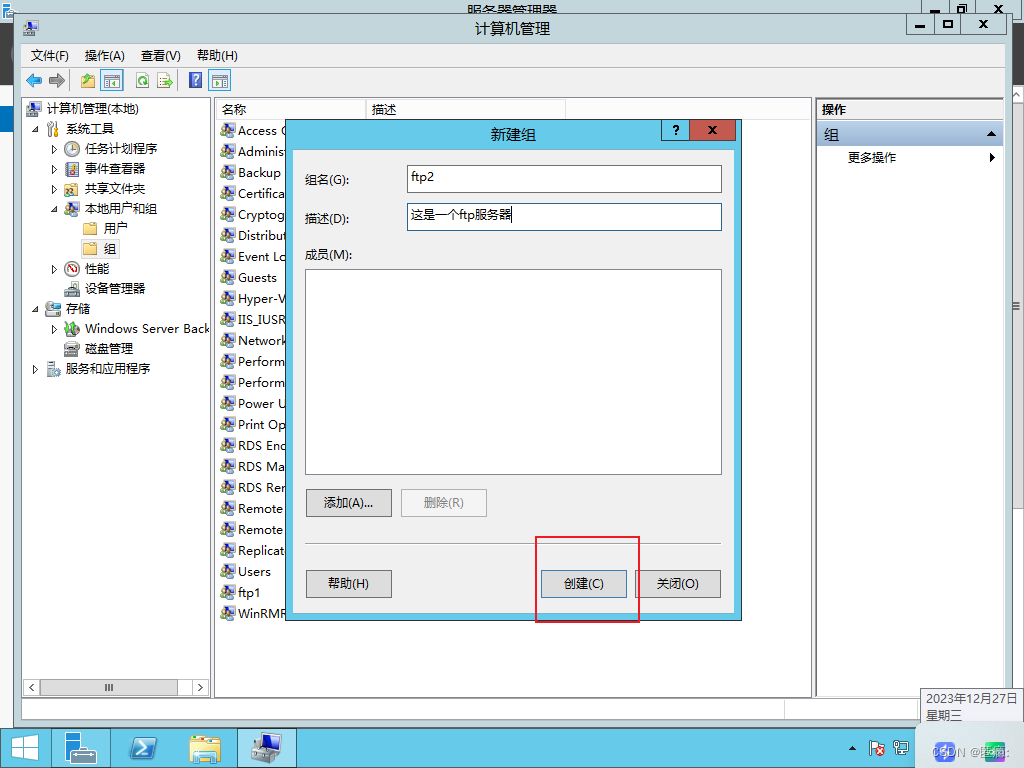Collapse the 存储 tree node
This screenshot has width=1024, height=768.
click(x=35, y=310)
